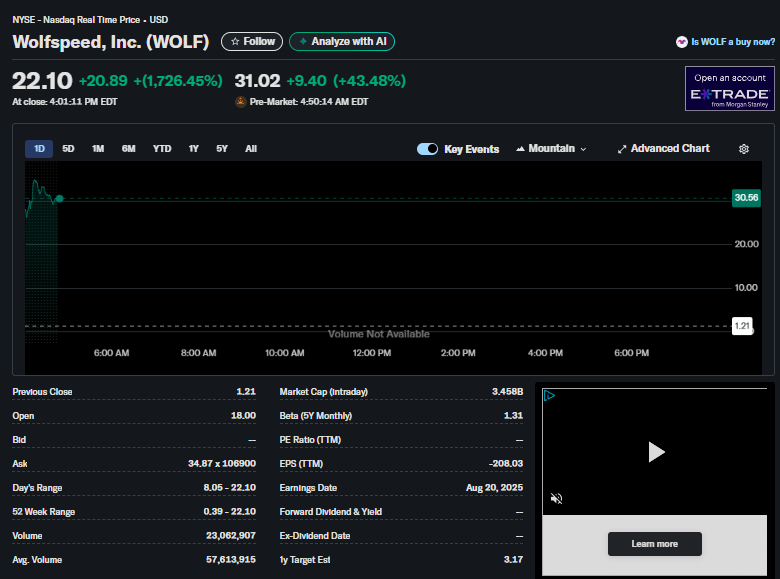Click the Previous Close label

pyautogui.click(x=42, y=392)
